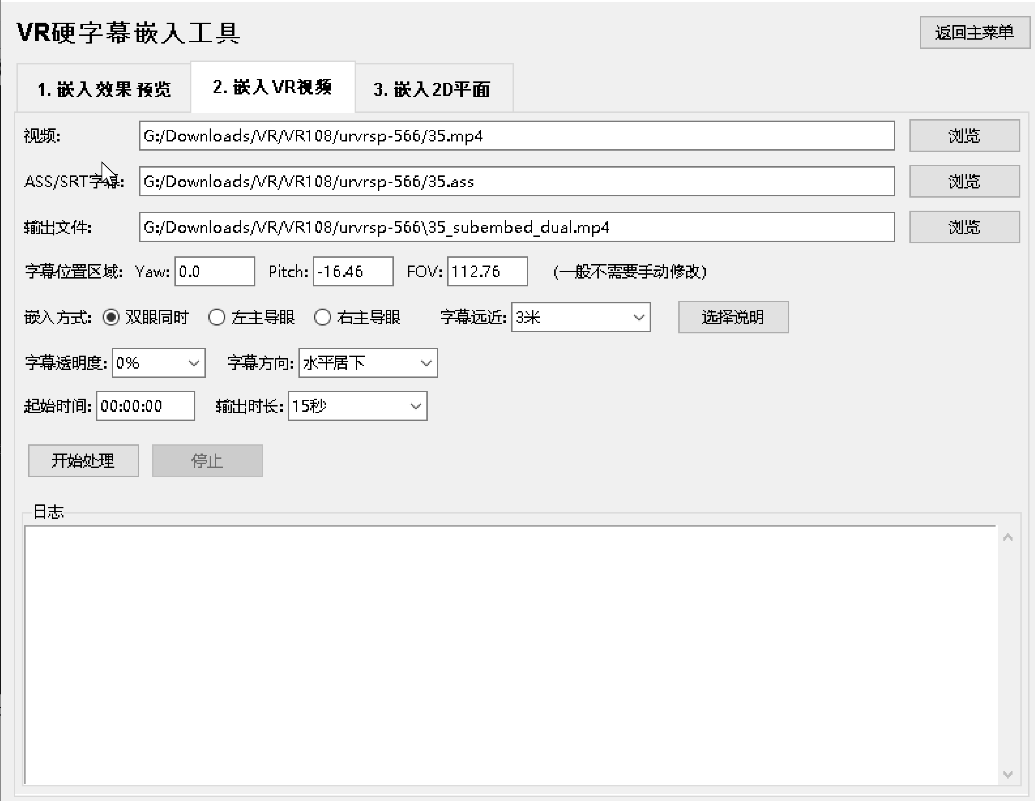Click the 起始时间 field showing 00:00:00
Viewport: 1035px width, 801px height.
click(145, 406)
